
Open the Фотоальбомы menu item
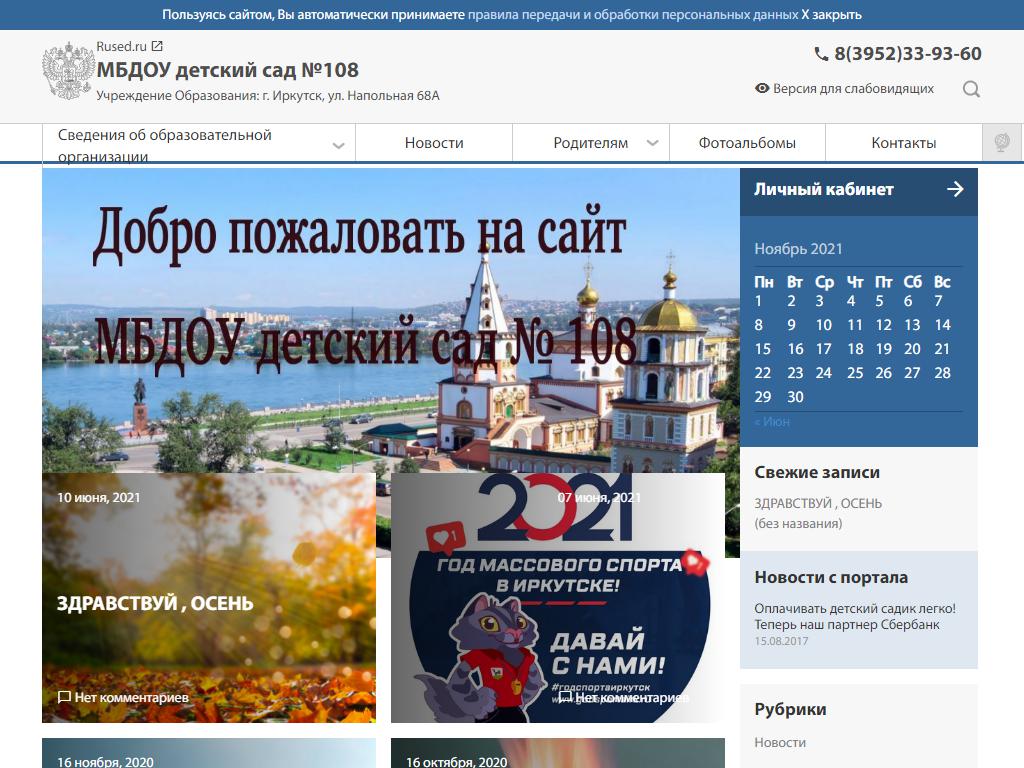tap(747, 143)
